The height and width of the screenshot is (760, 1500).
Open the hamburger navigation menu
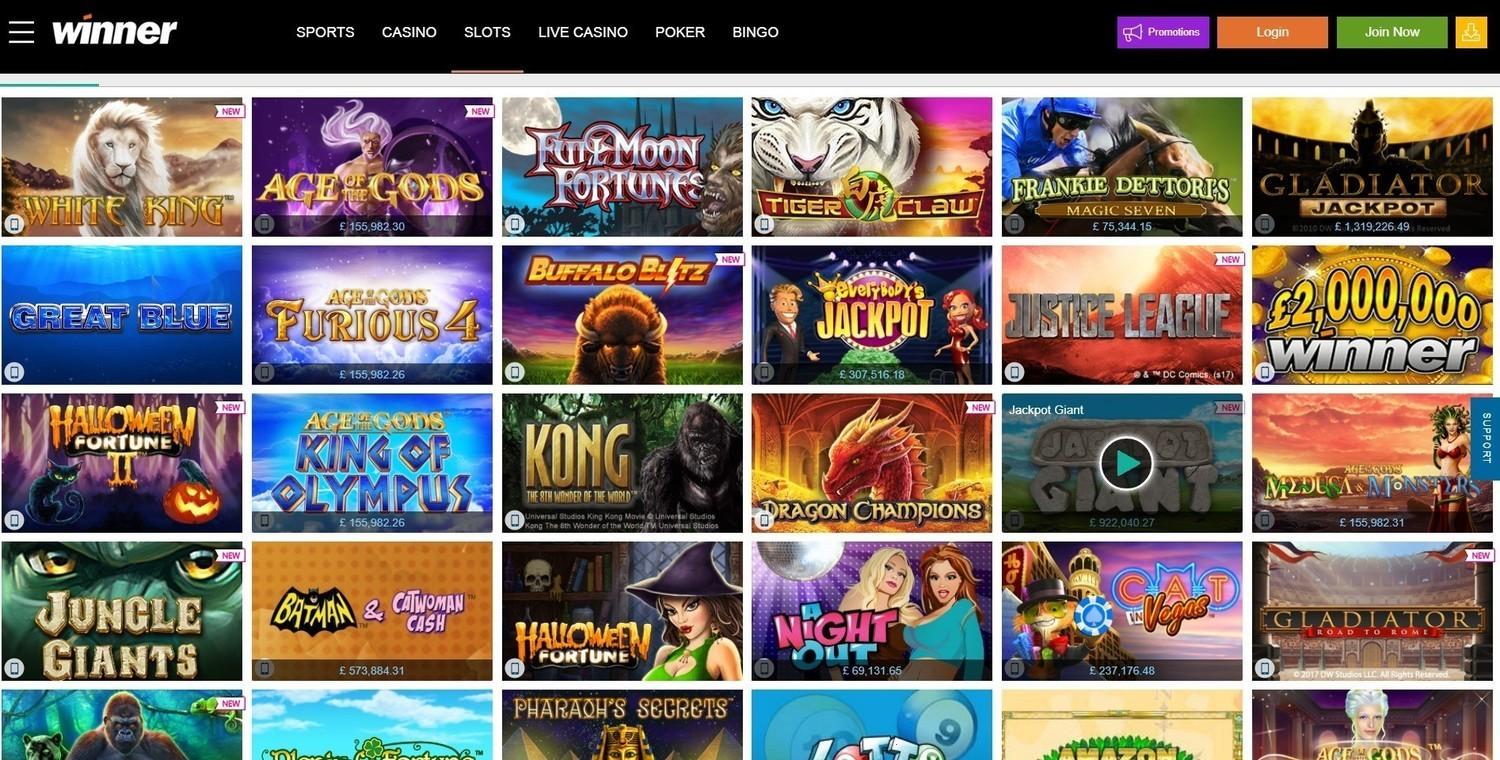coord(21,32)
